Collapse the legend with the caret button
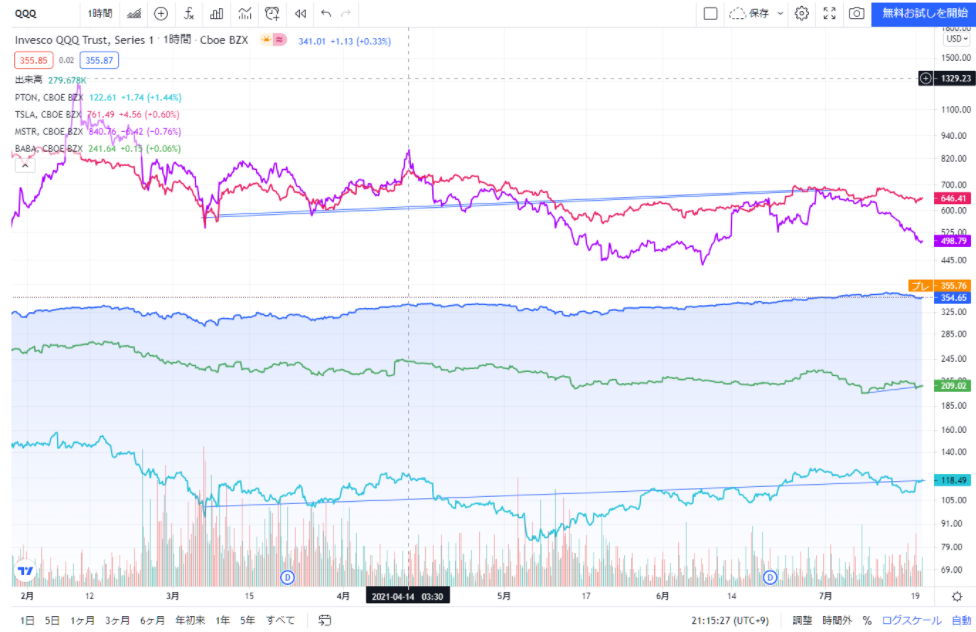 pos(25,166)
